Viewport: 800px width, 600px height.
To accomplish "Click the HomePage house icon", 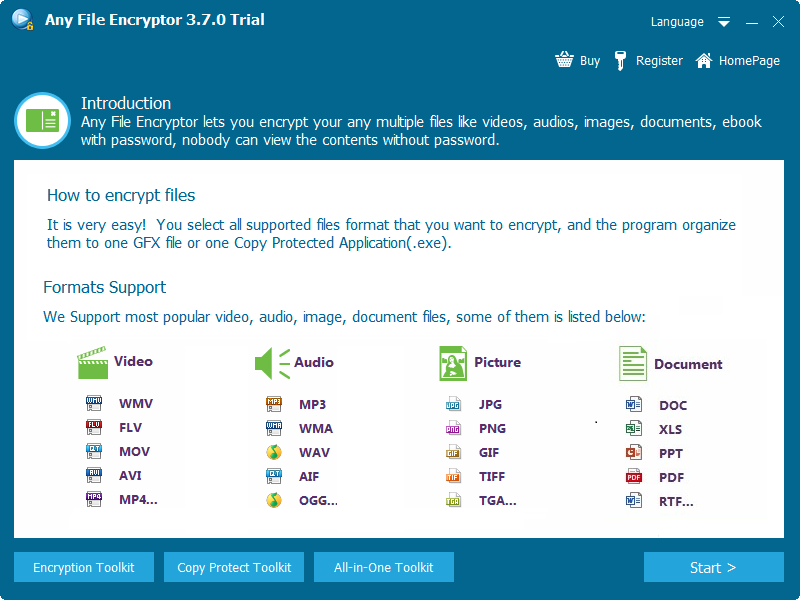I will point(704,60).
